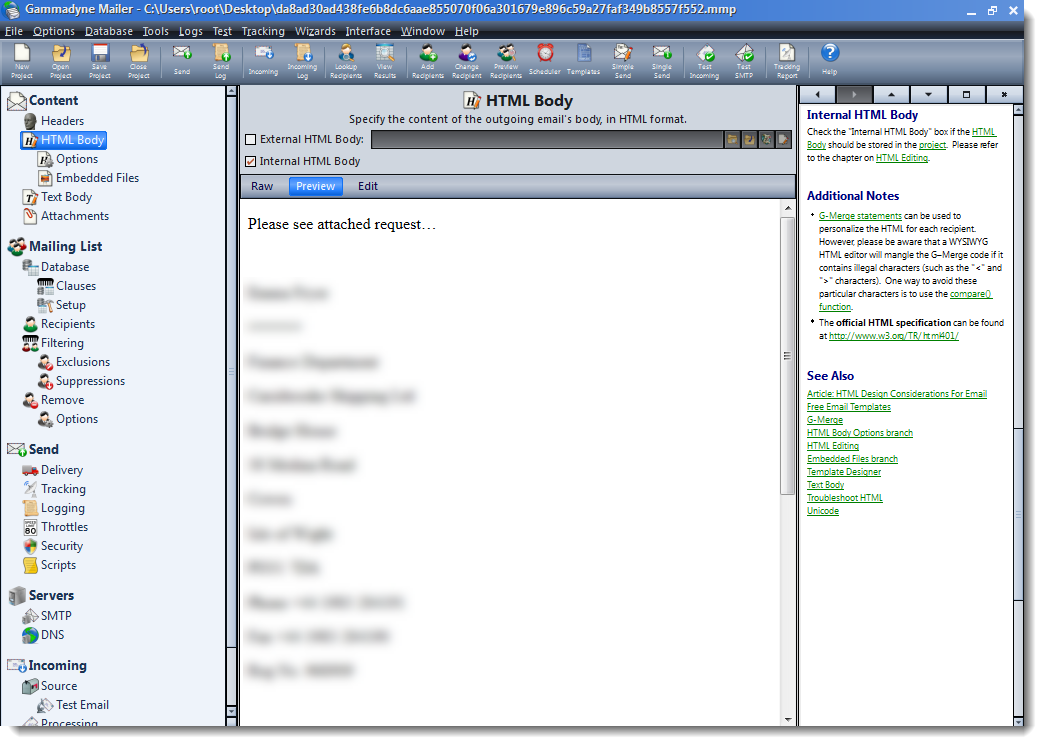
Task: Save the project with the floppy icon
Action: click(100, 61)
